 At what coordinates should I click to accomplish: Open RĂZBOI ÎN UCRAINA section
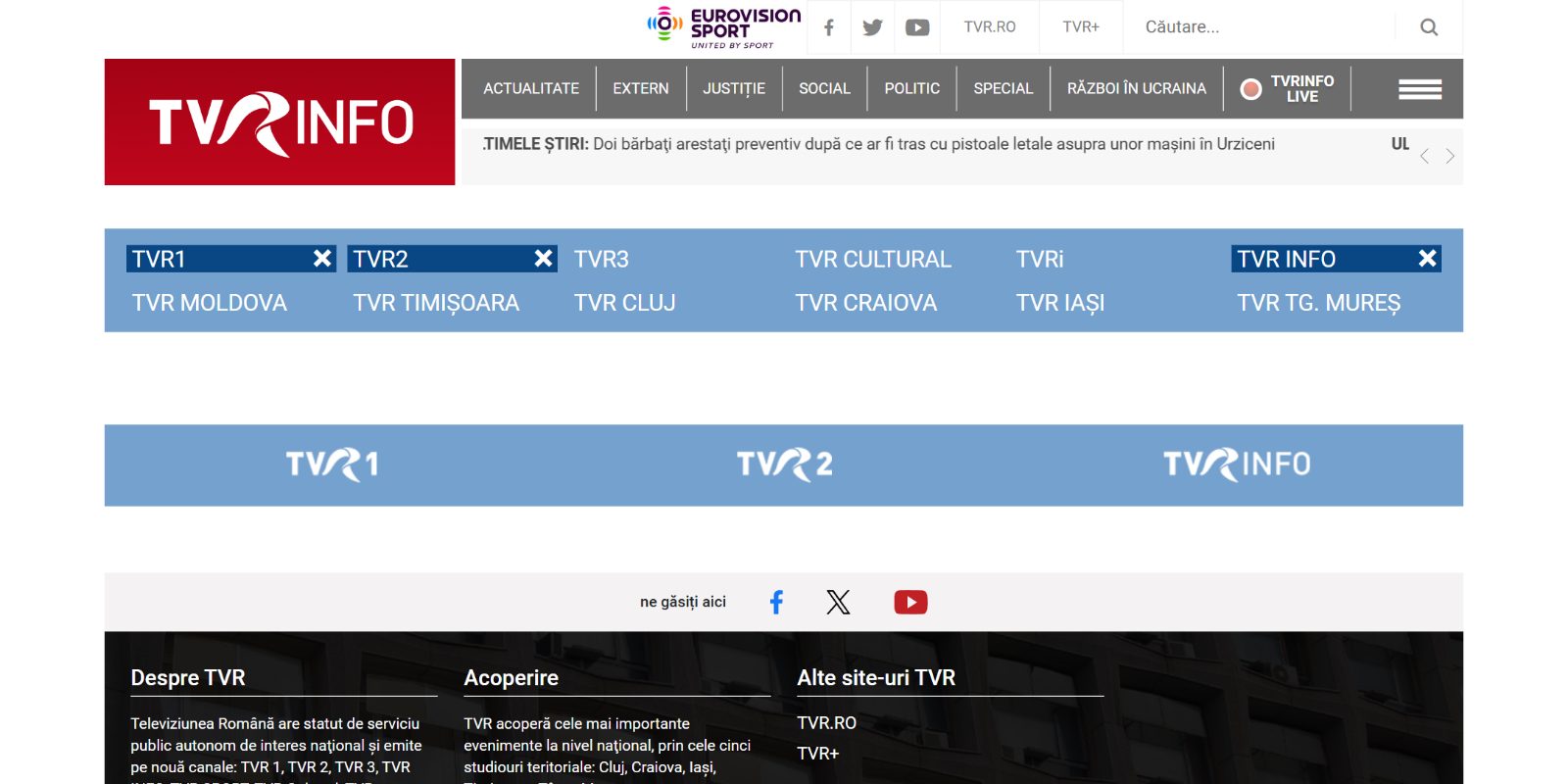click(1137, 89)
